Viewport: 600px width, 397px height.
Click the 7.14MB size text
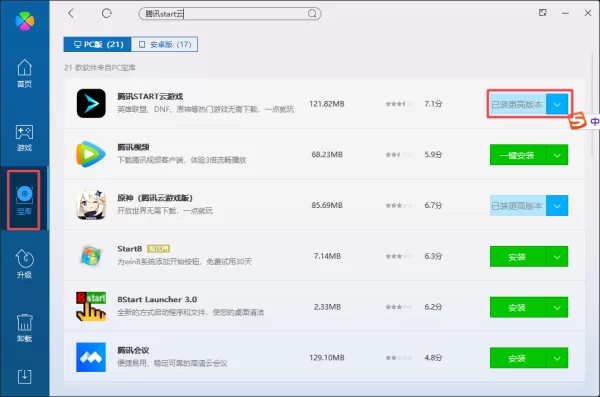pos(327,256)
